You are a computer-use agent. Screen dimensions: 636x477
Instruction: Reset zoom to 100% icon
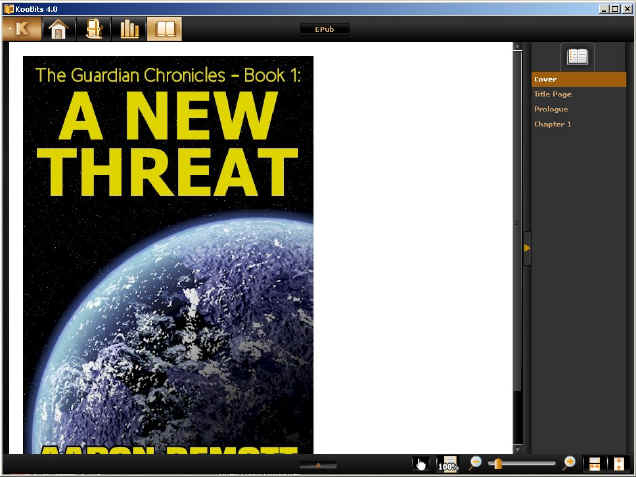point(448,464)
